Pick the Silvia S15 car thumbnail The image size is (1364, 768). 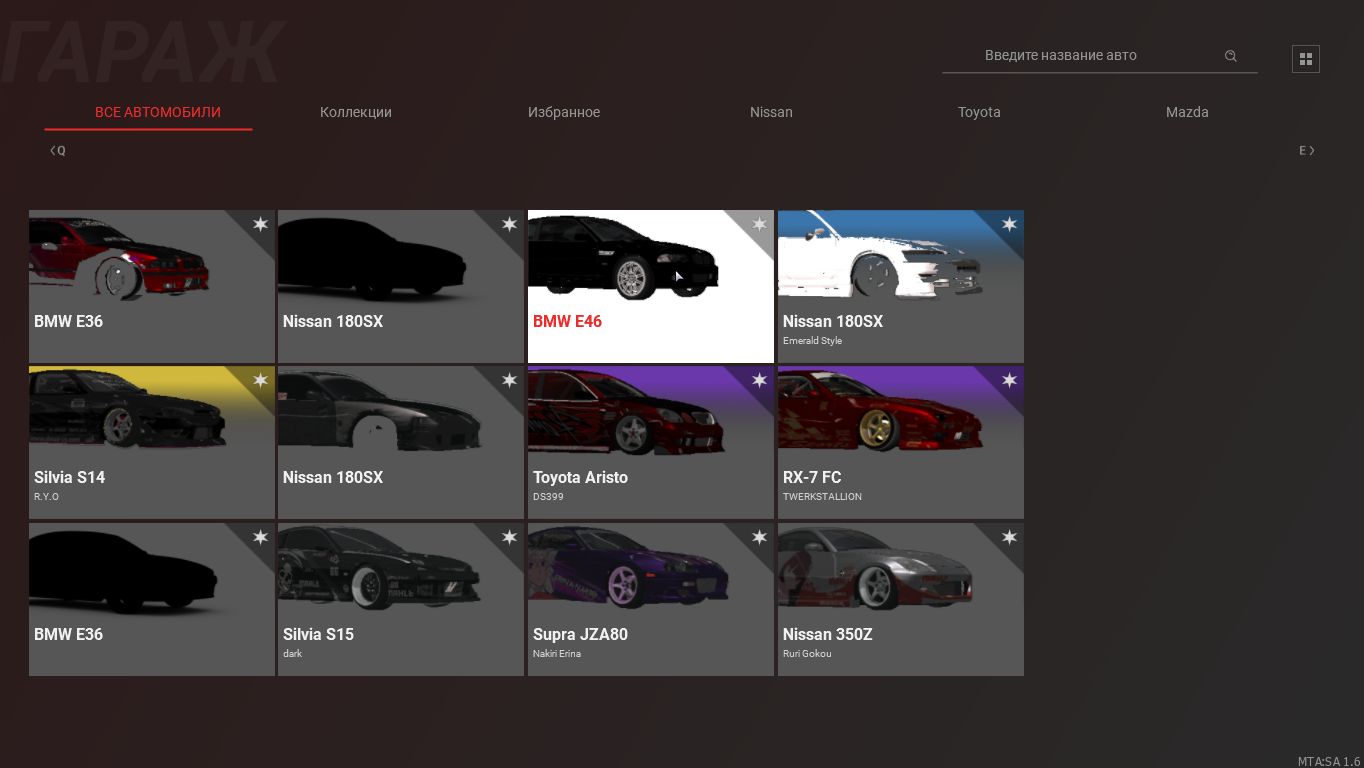click(379, 568)
